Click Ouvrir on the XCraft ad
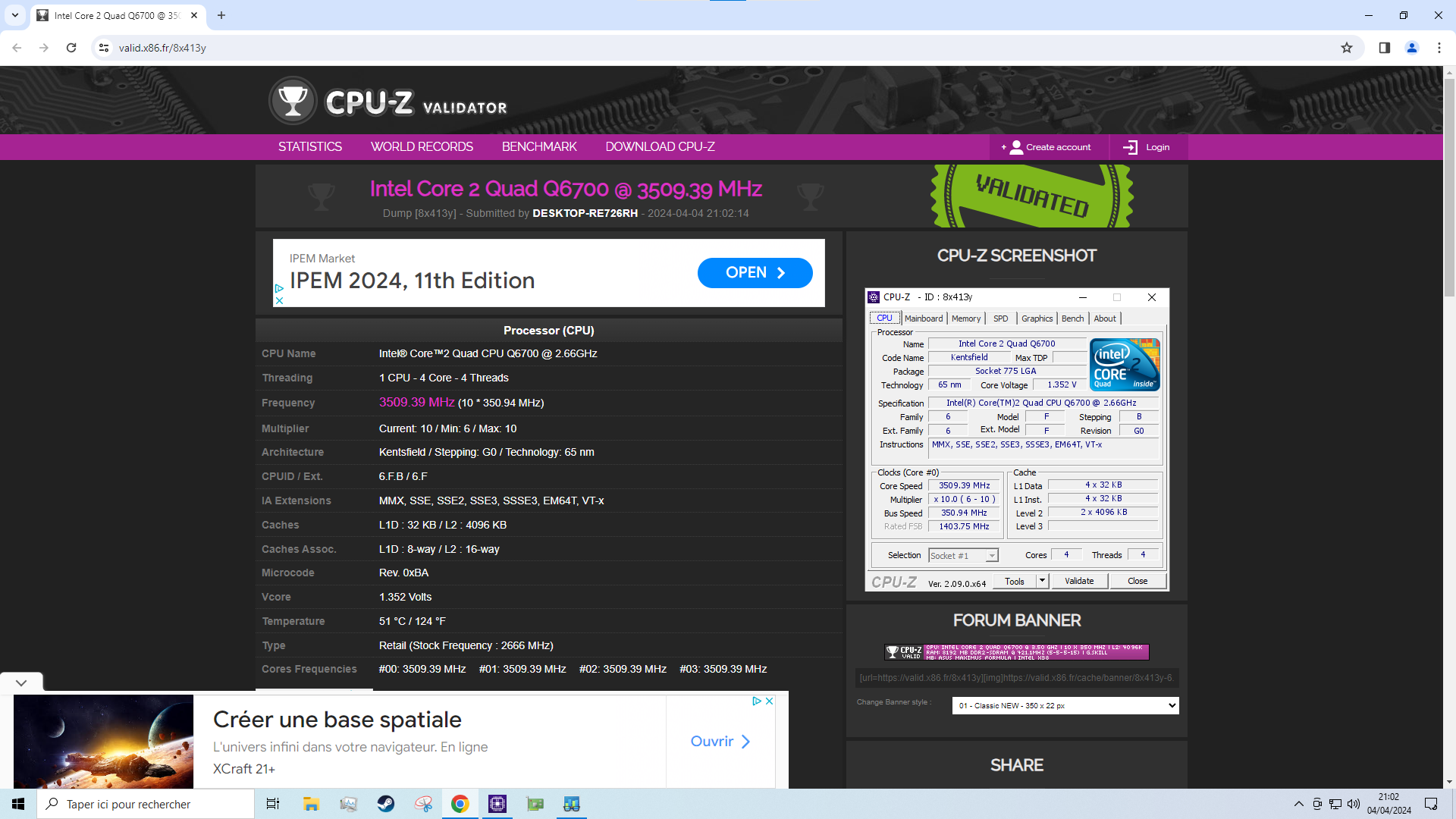 point(720,741)
